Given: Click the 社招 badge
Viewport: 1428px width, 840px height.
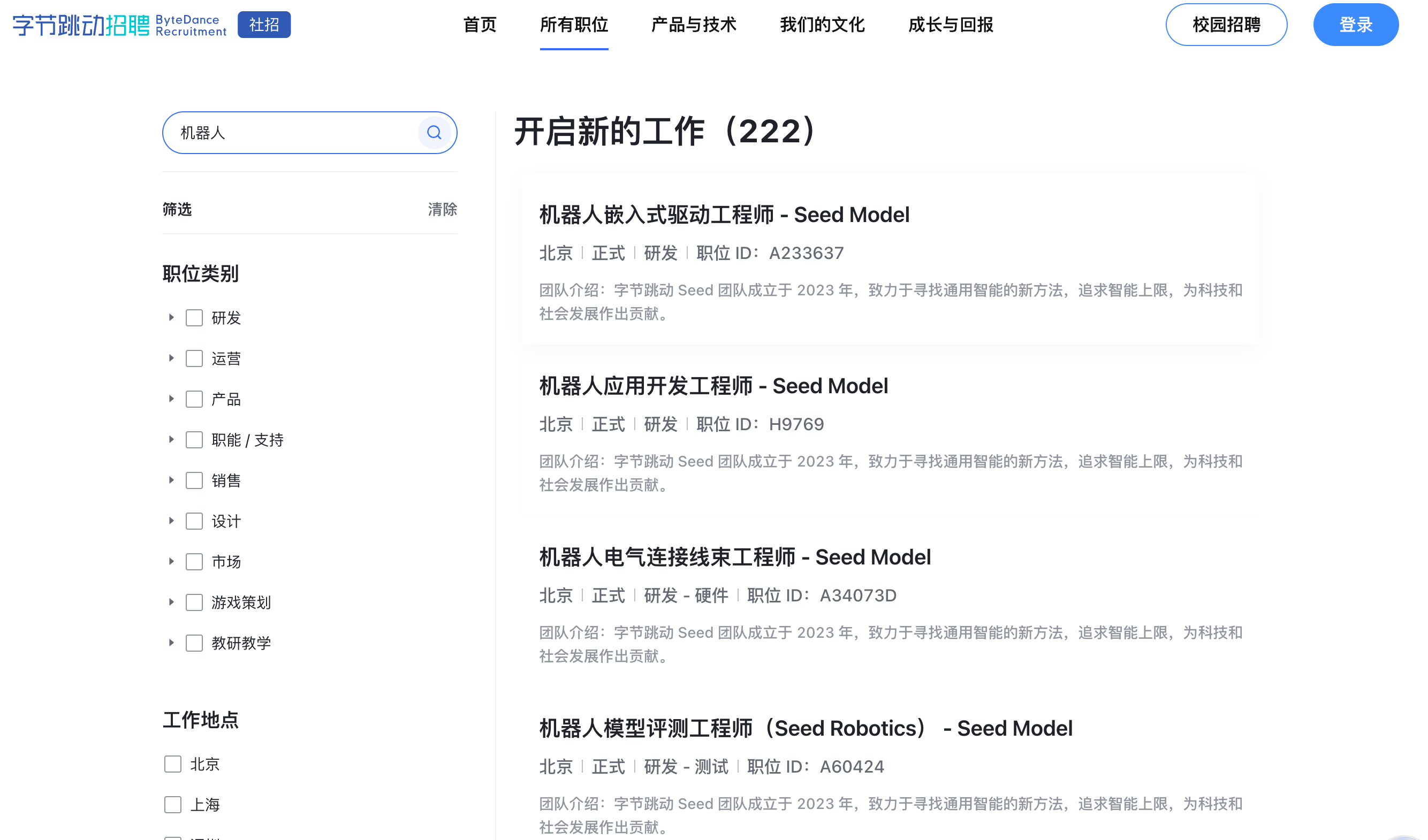Looking at the screenshot, I should pos(264,25).
